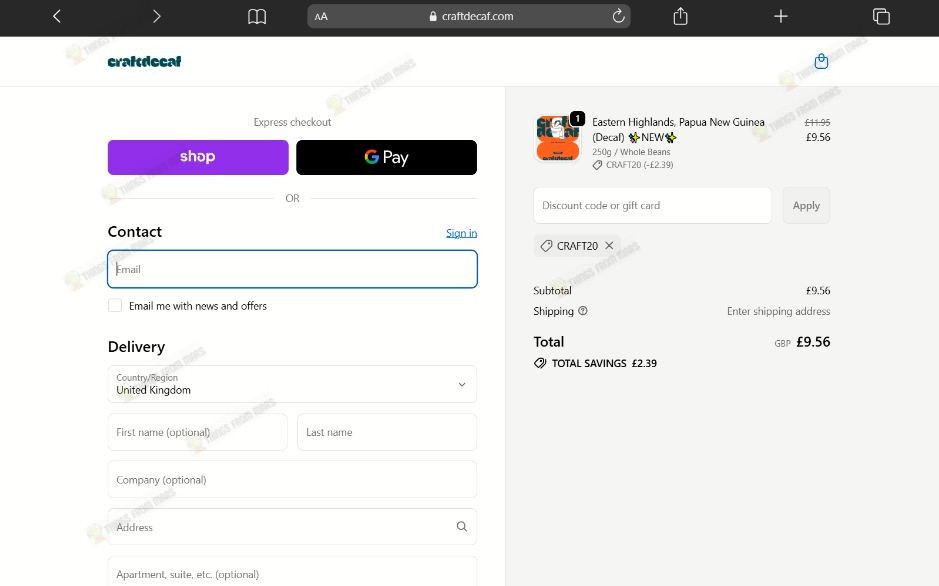Click the craftdecaf.com address bar

click(x=469, y=16)
